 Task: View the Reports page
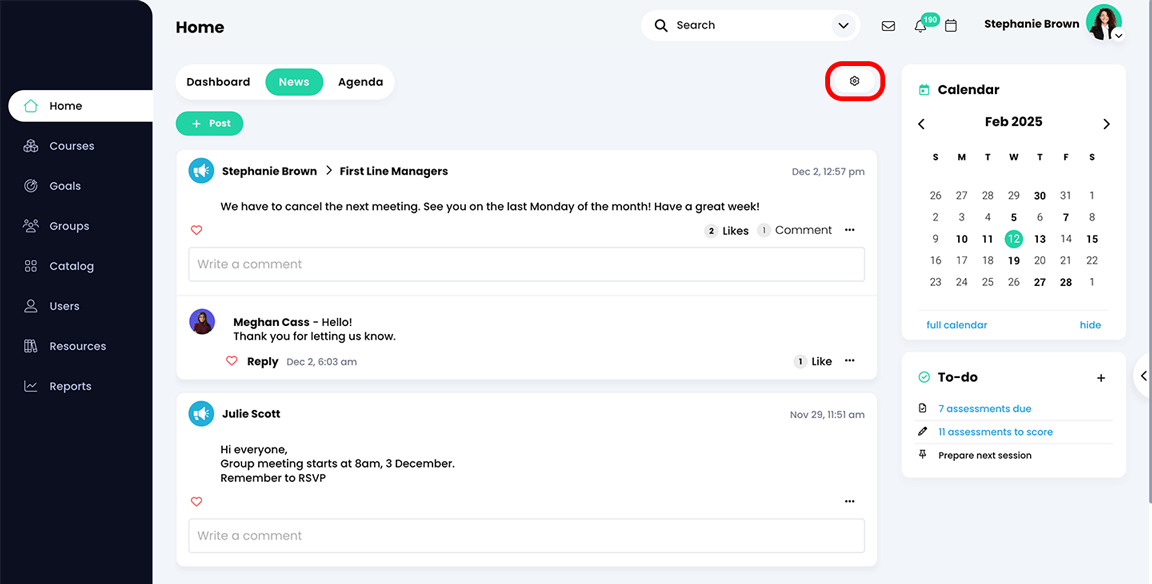coord(70,385)
